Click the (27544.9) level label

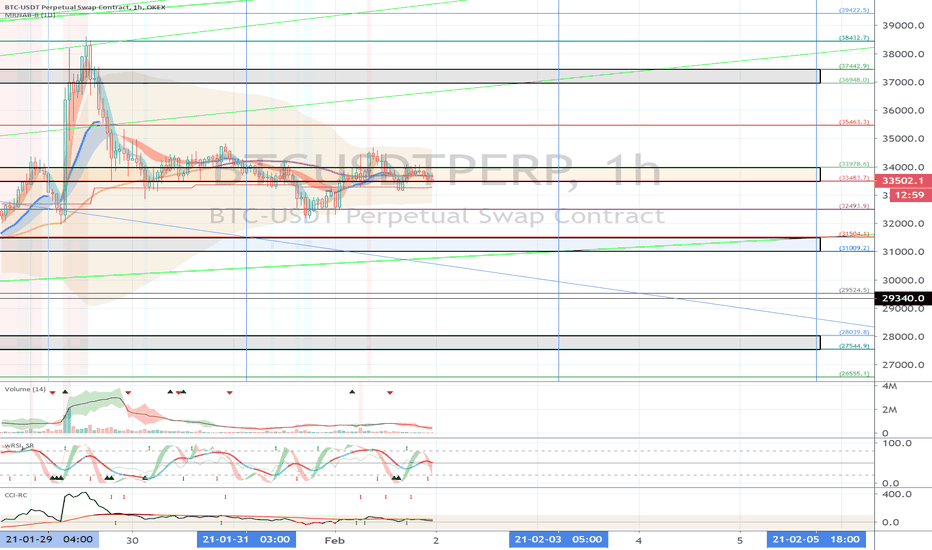(854, 346)
